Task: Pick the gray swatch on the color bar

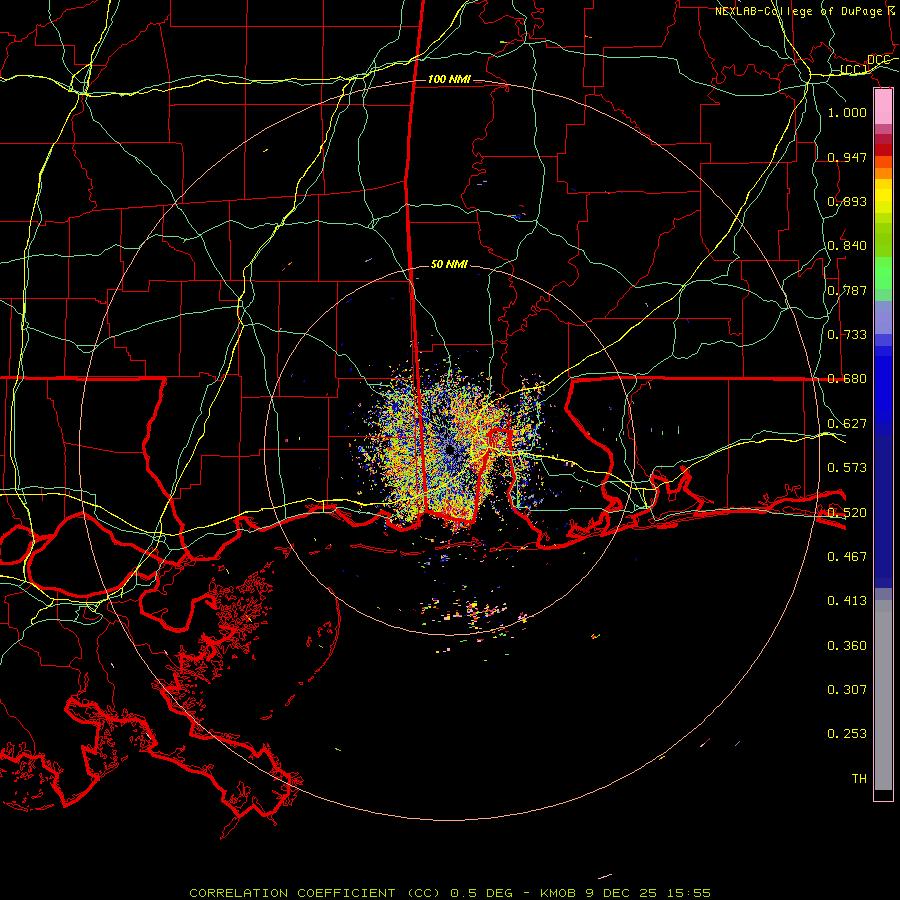Action: [x=883, y=695]
